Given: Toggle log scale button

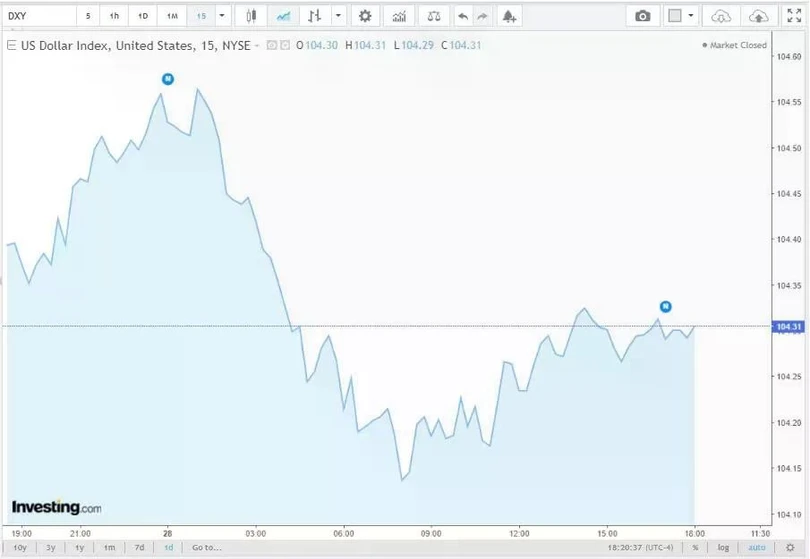Looking at the screenshot, I should coord(723,547).
